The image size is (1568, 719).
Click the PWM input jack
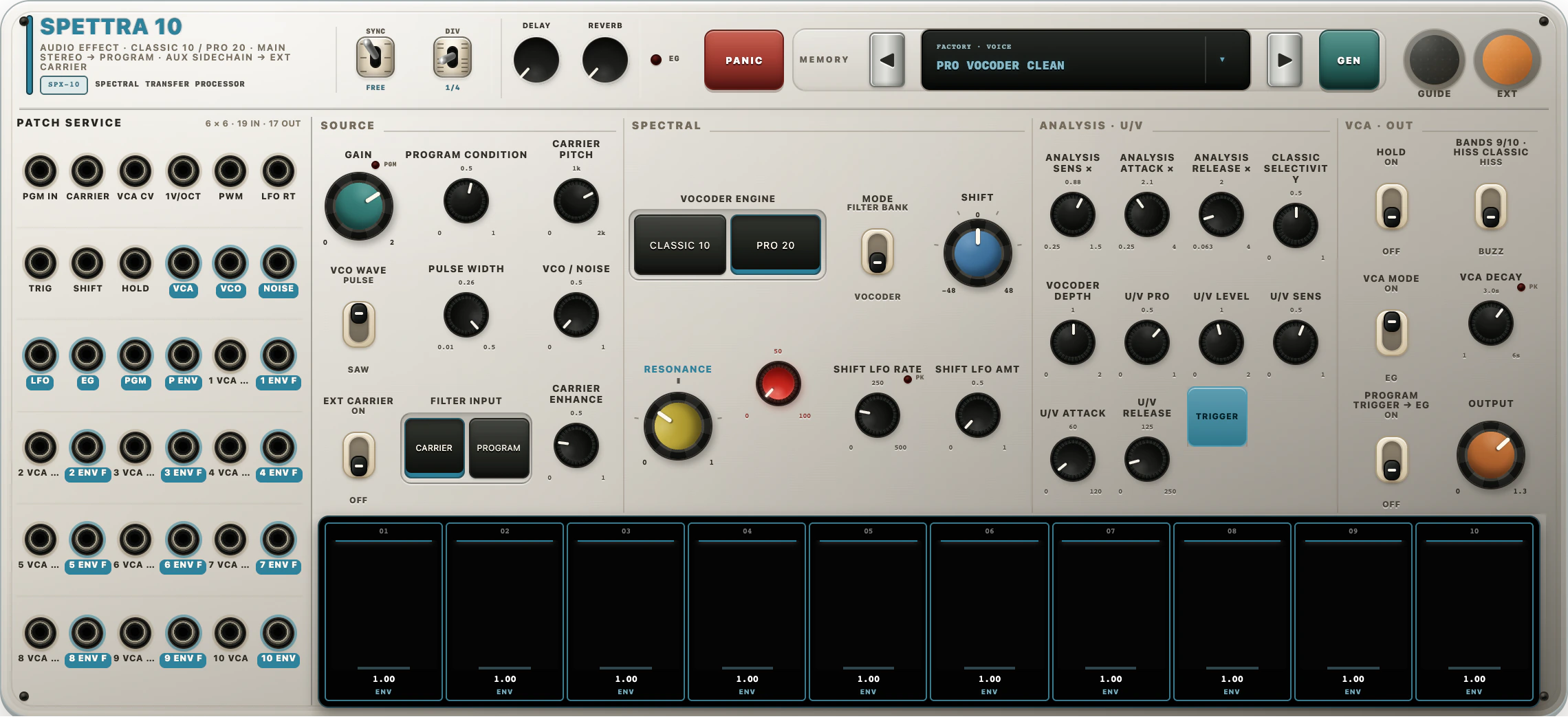[230, 170]
